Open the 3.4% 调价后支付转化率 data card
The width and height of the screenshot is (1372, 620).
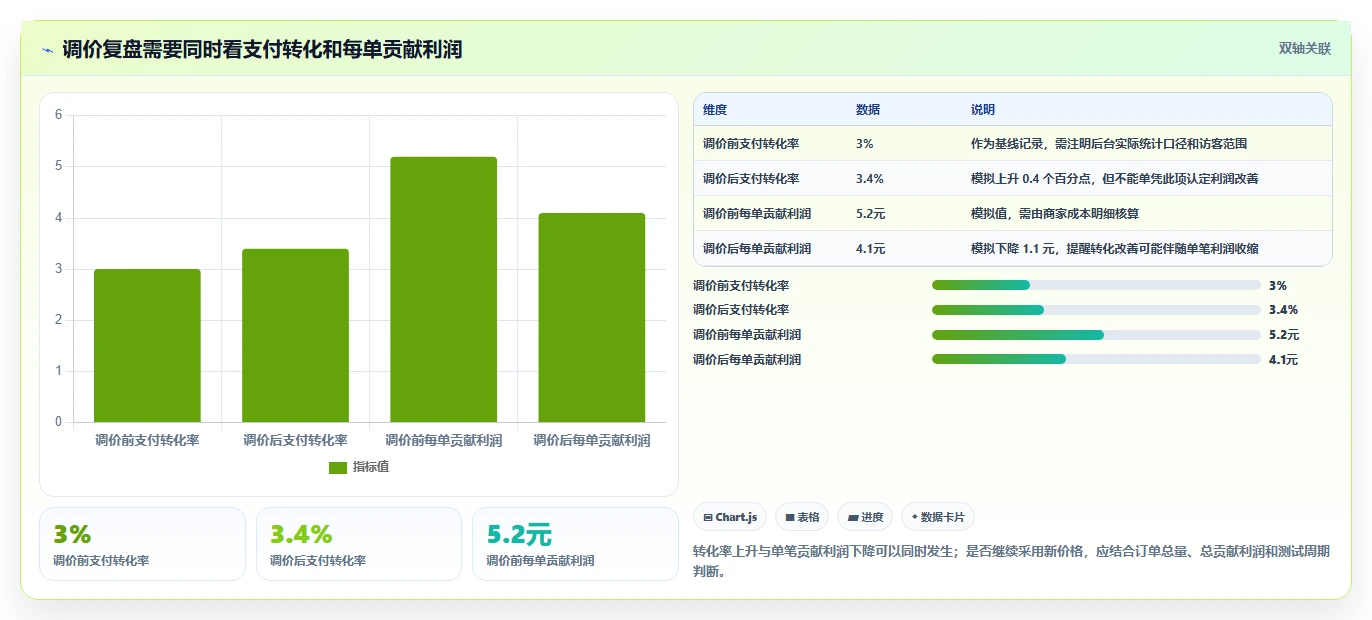click(359, 544)
